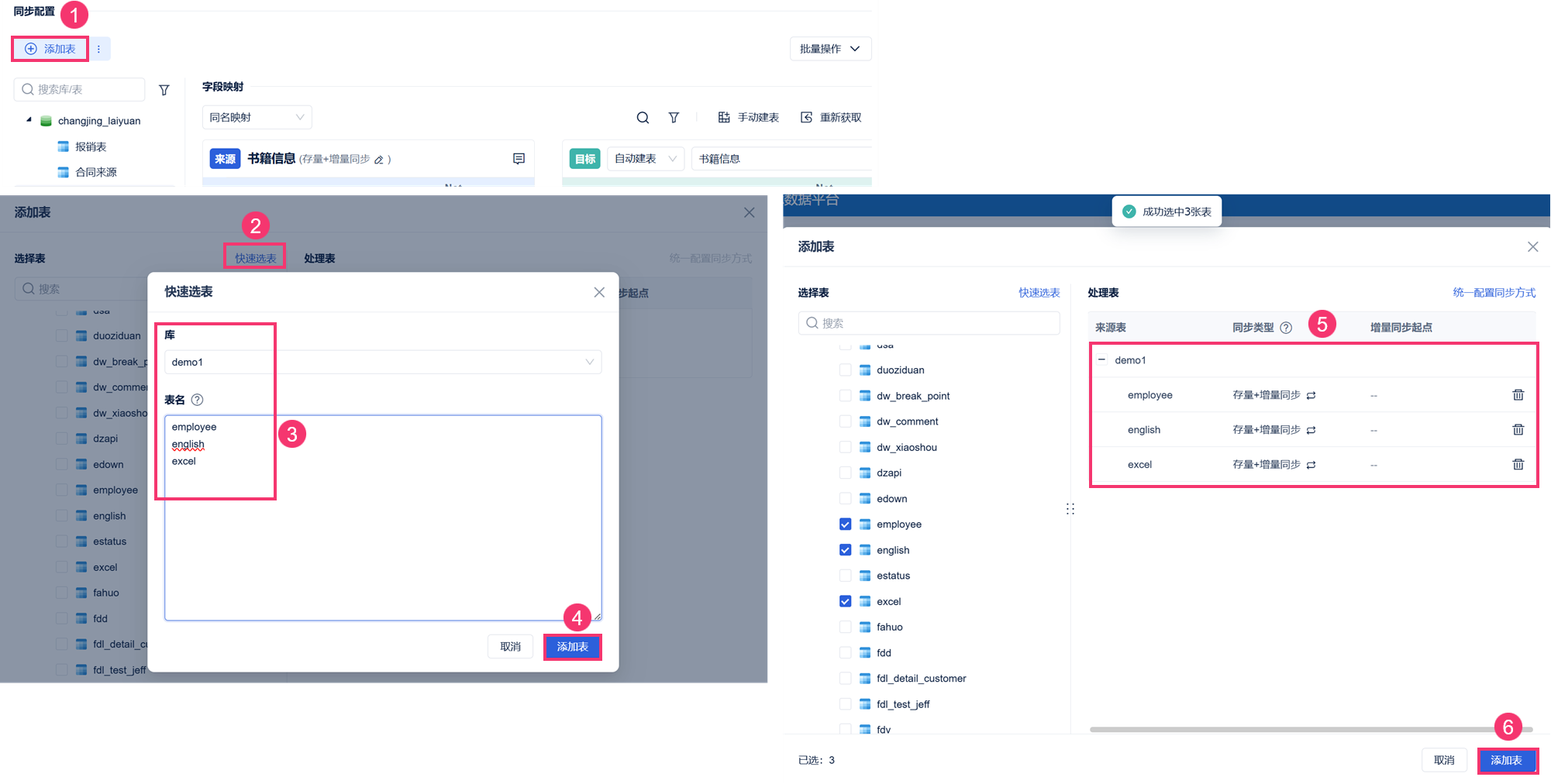Check the dw_comment box in the right dialog
Image resolution: width=1551 pixels, height=784 pixels.
[x=845, y=421]
